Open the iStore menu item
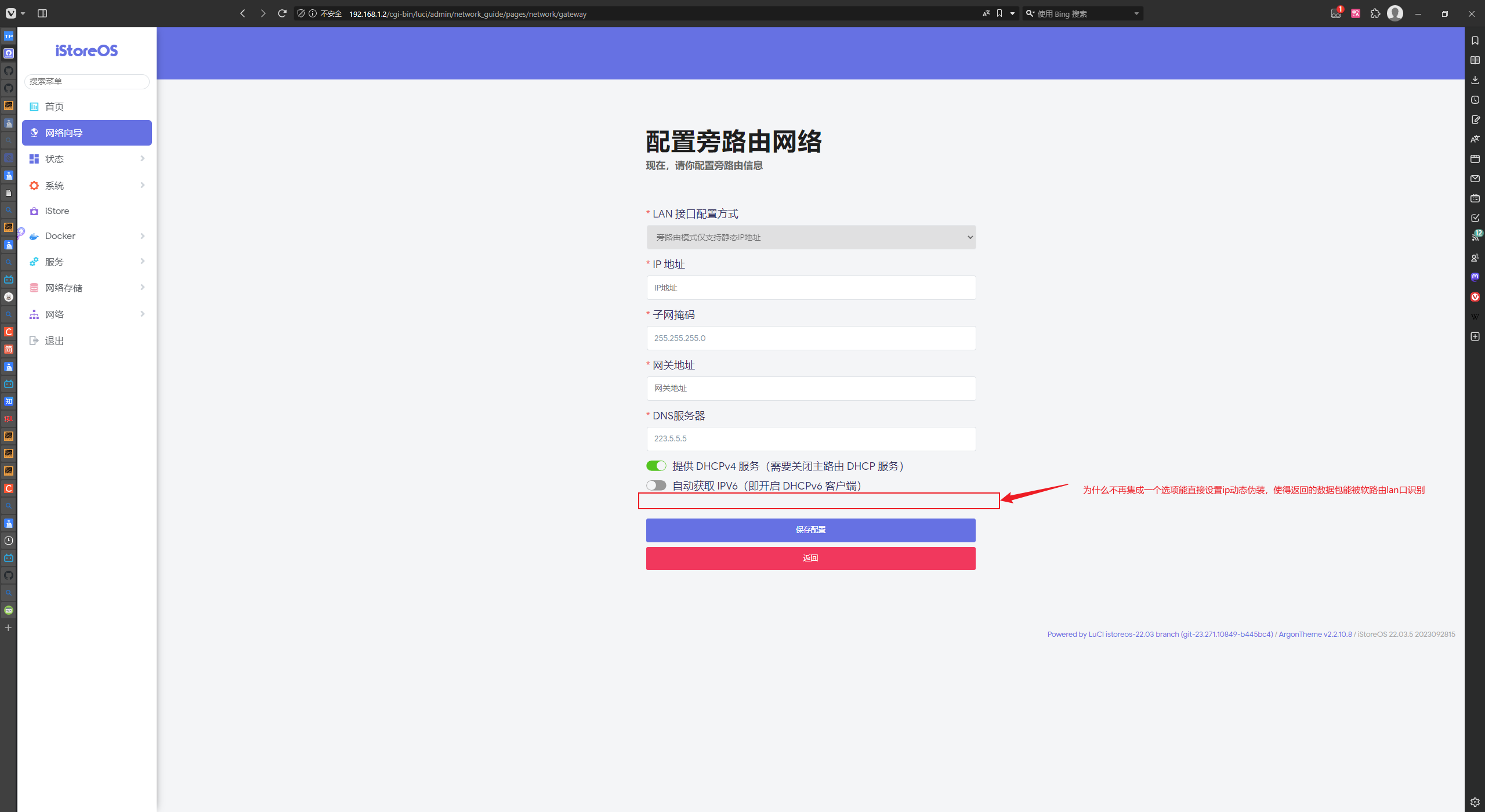The height and width of the screenshot is (812, 1485). pos(57,211)
